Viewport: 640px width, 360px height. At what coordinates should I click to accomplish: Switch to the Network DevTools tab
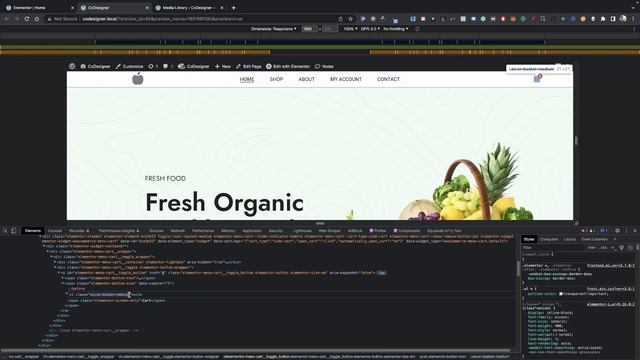[x=178, y=231]
